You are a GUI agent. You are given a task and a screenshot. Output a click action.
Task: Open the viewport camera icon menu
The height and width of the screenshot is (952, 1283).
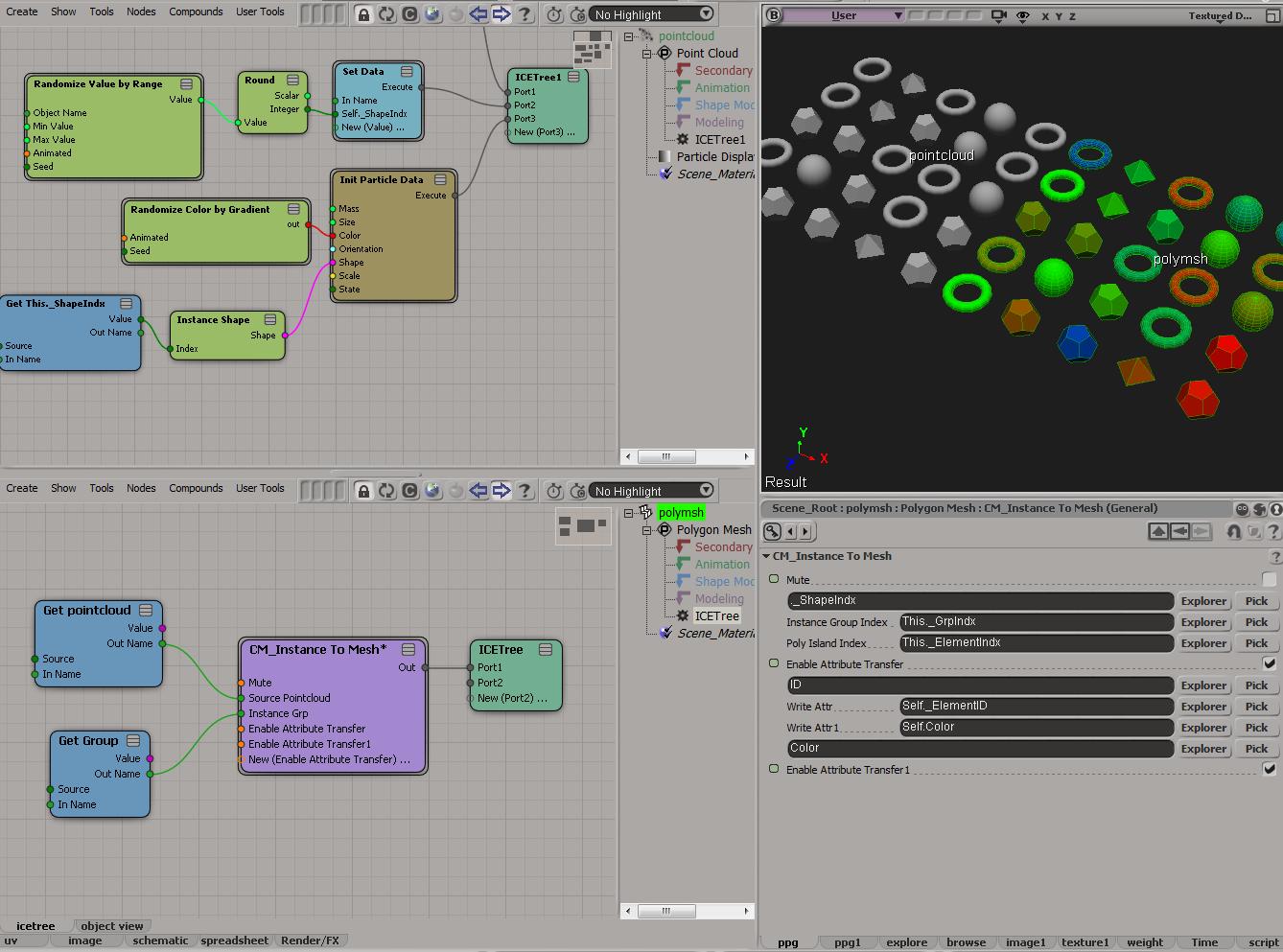(999, 15)
